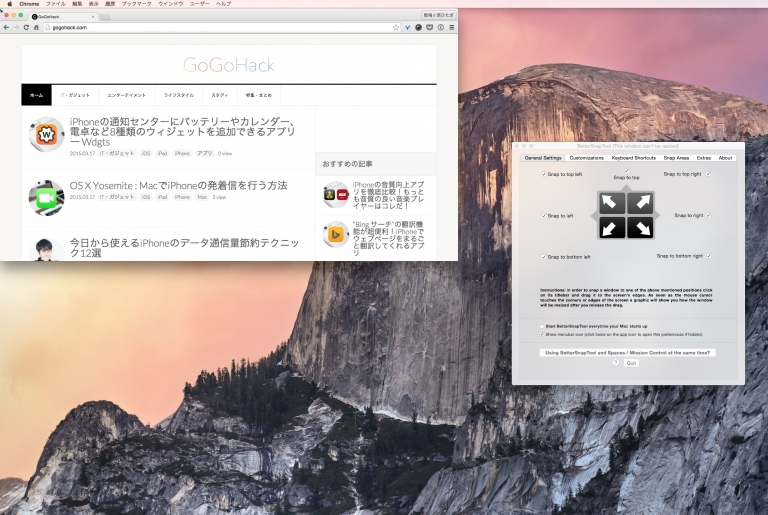Screen dimensions: 768x515
Task: Open the ウインドウ menu
Action: coord(170,3)
